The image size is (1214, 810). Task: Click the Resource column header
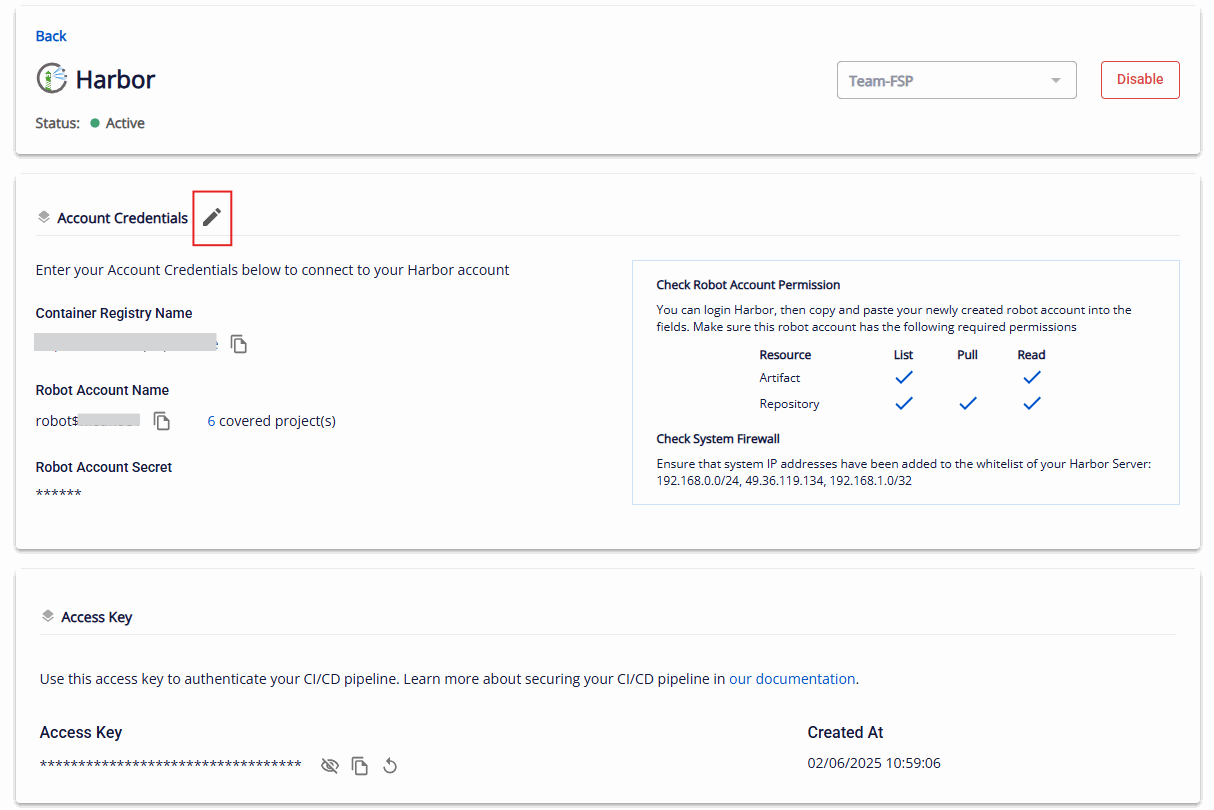[786, 355]
